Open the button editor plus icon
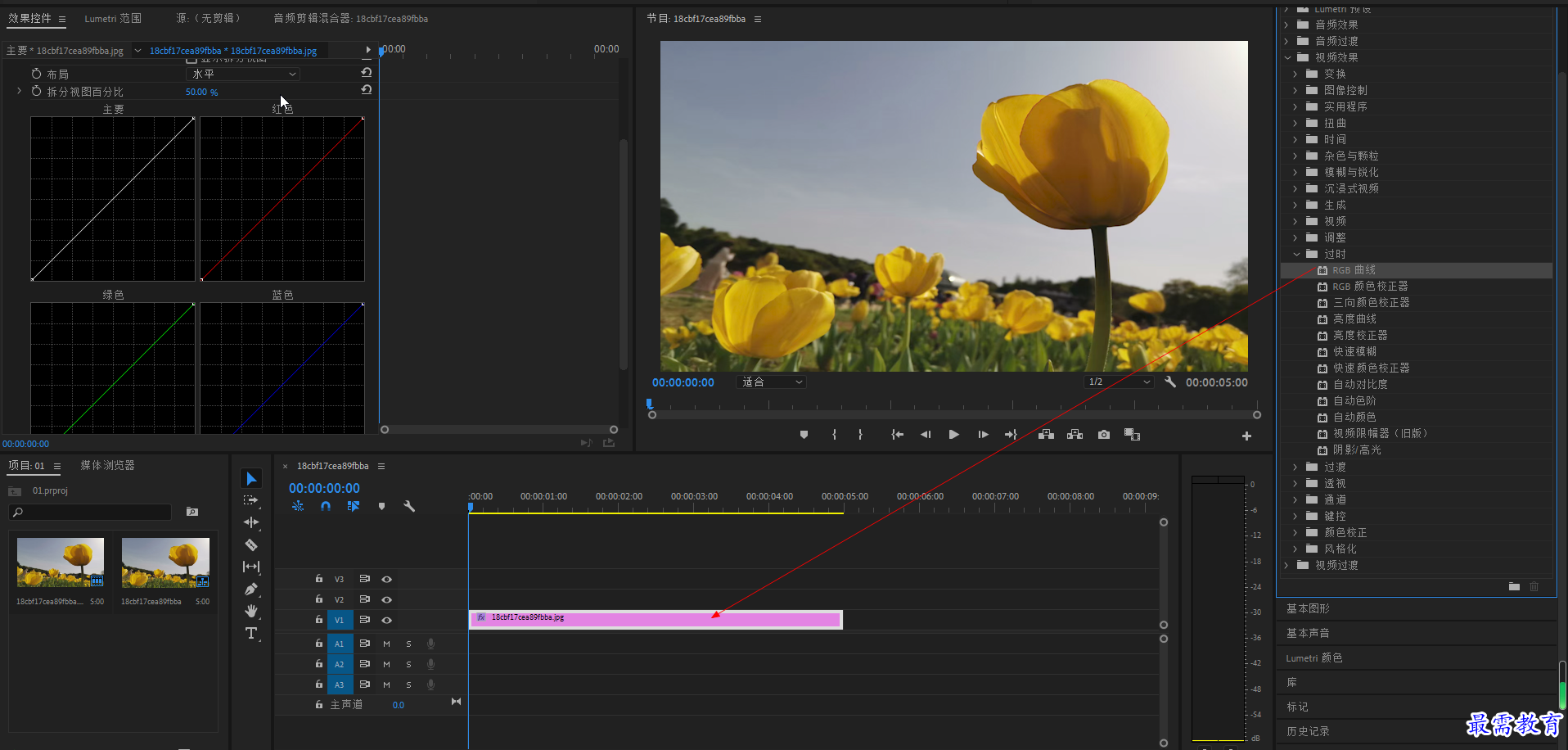Screen dimensions: 1568x750 [x=1246, y=436]
